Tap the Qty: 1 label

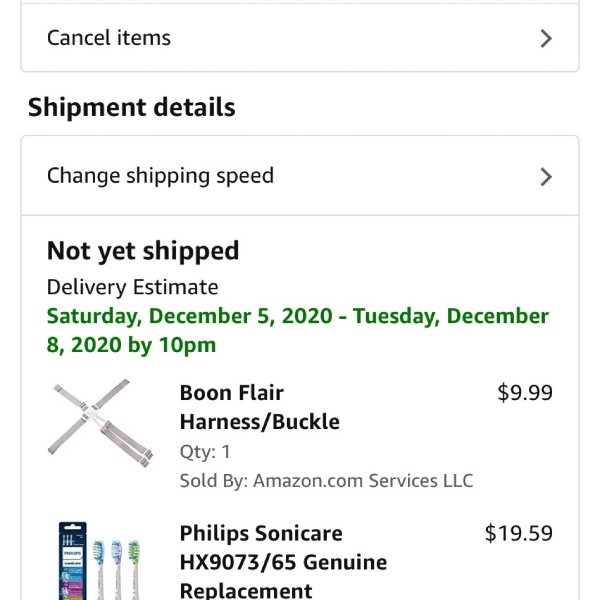(205, 452)
